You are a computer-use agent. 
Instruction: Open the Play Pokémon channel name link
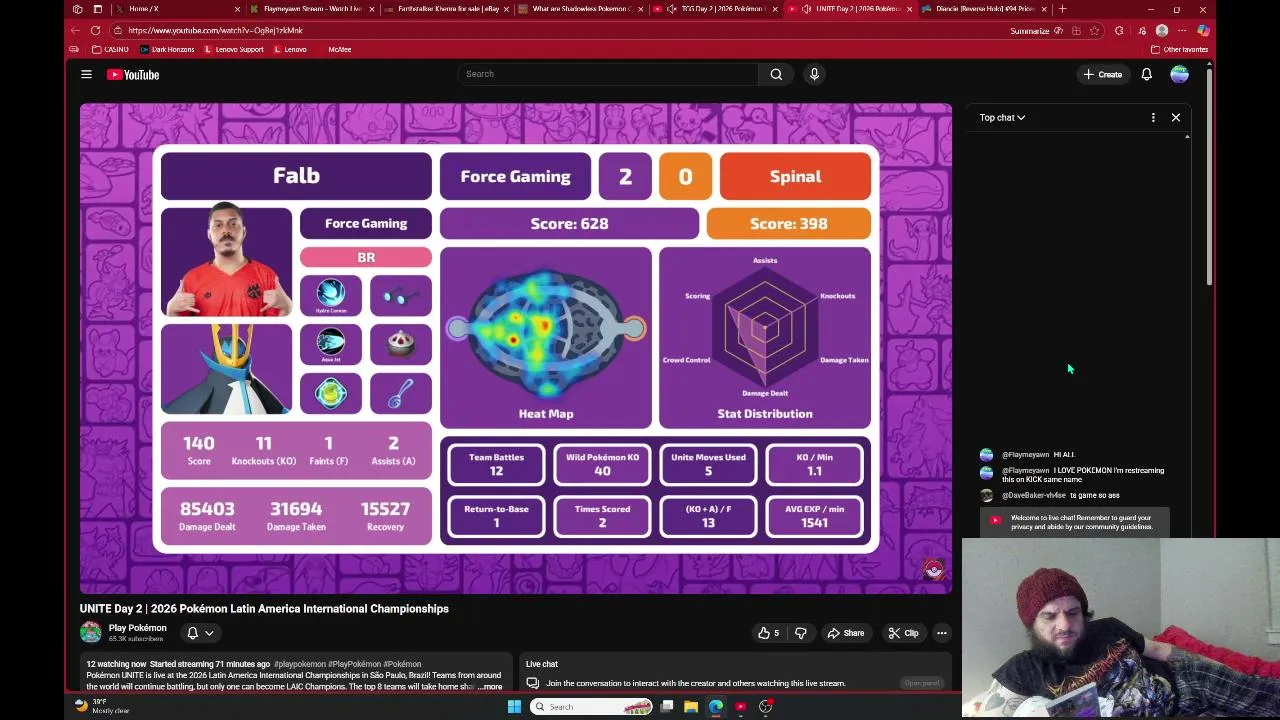[x=137, y=628]
